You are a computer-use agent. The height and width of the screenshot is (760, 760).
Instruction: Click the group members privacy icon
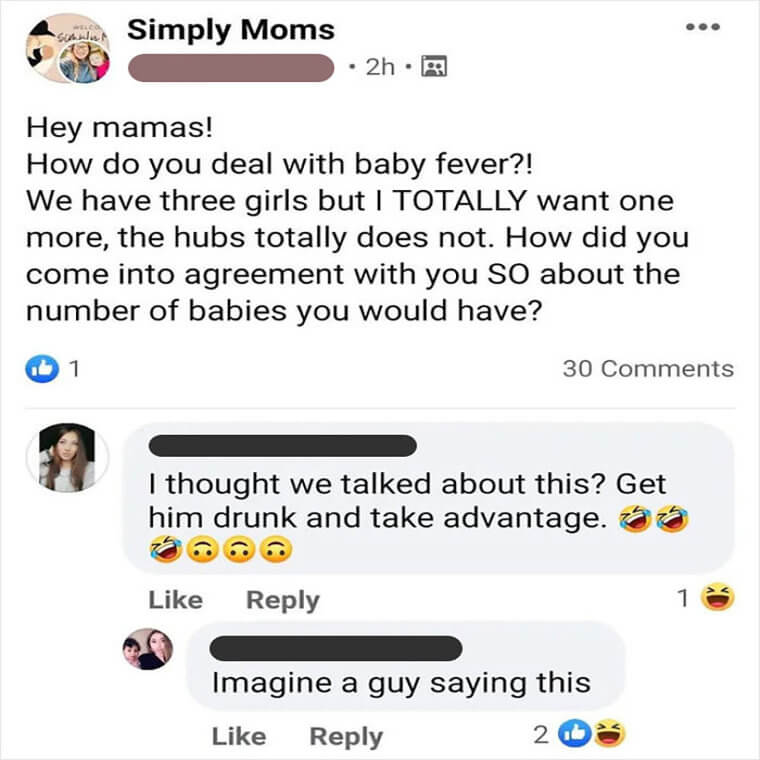click(x=434, y=66)
